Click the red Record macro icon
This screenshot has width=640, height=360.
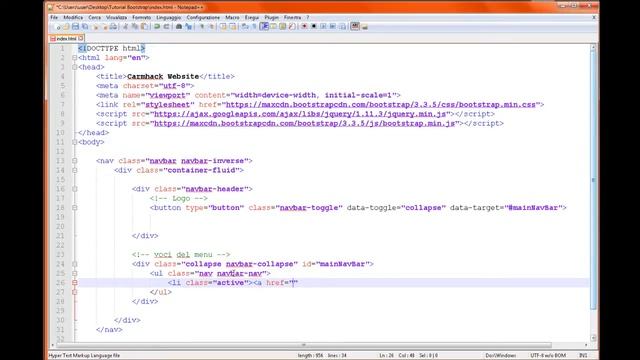coord(304,27)
